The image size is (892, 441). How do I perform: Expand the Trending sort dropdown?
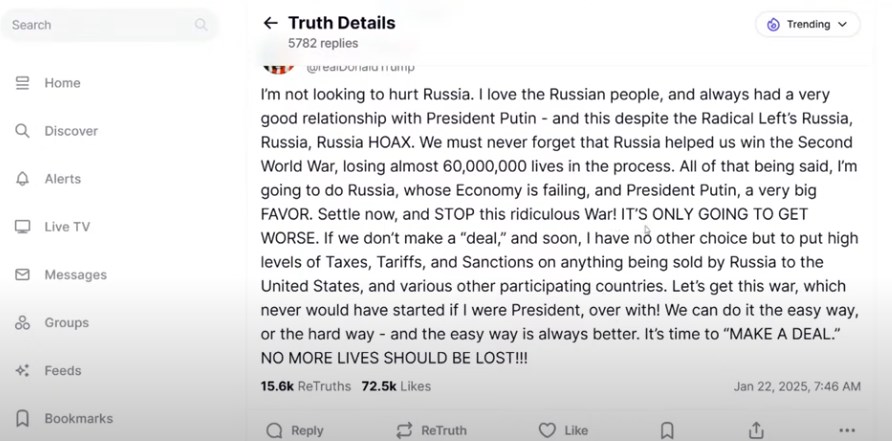point(807,24)
